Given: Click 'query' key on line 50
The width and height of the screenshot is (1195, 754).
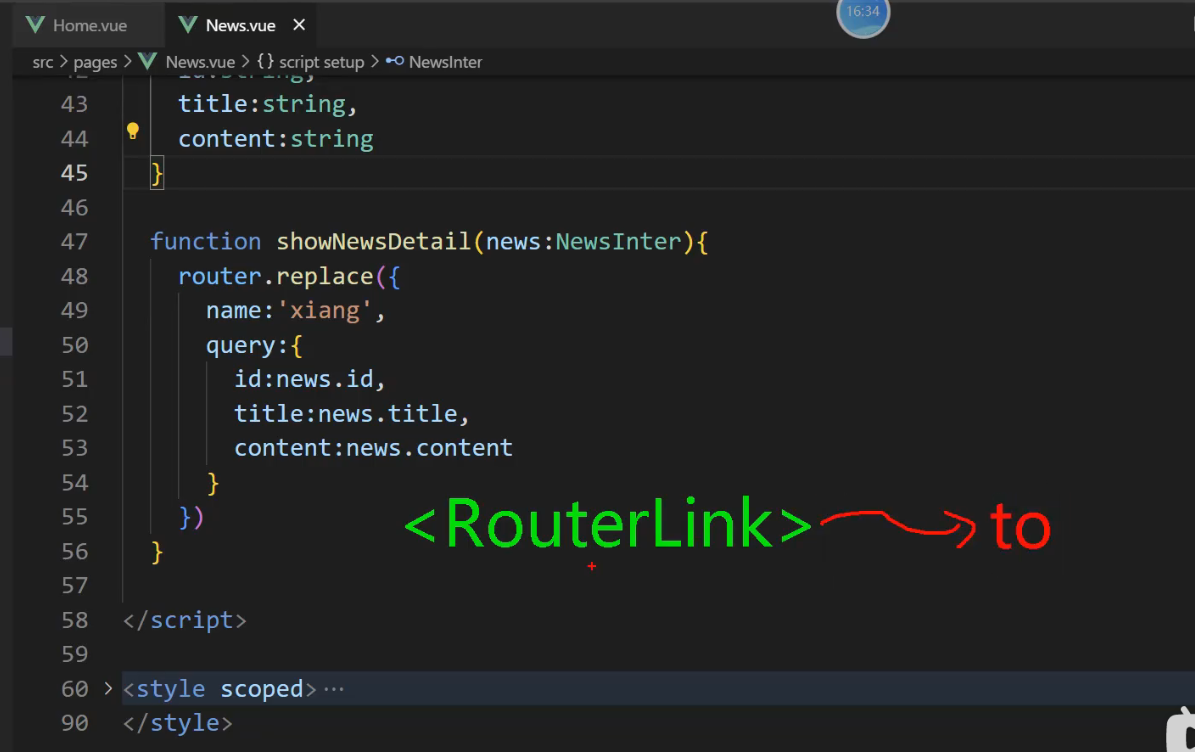Looking at the screenshot, I should point(240,345).
